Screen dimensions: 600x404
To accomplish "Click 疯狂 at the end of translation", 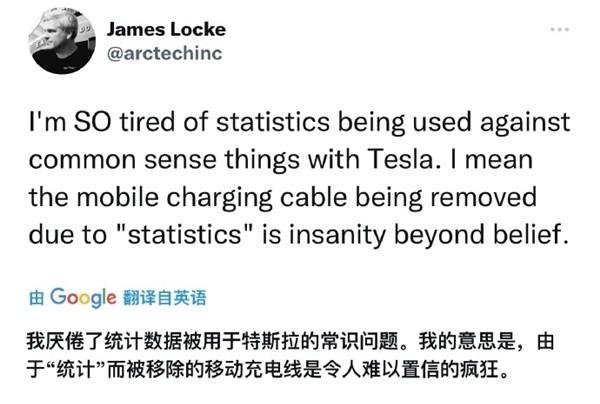I will pyautogui.click(x=479, y=370).
